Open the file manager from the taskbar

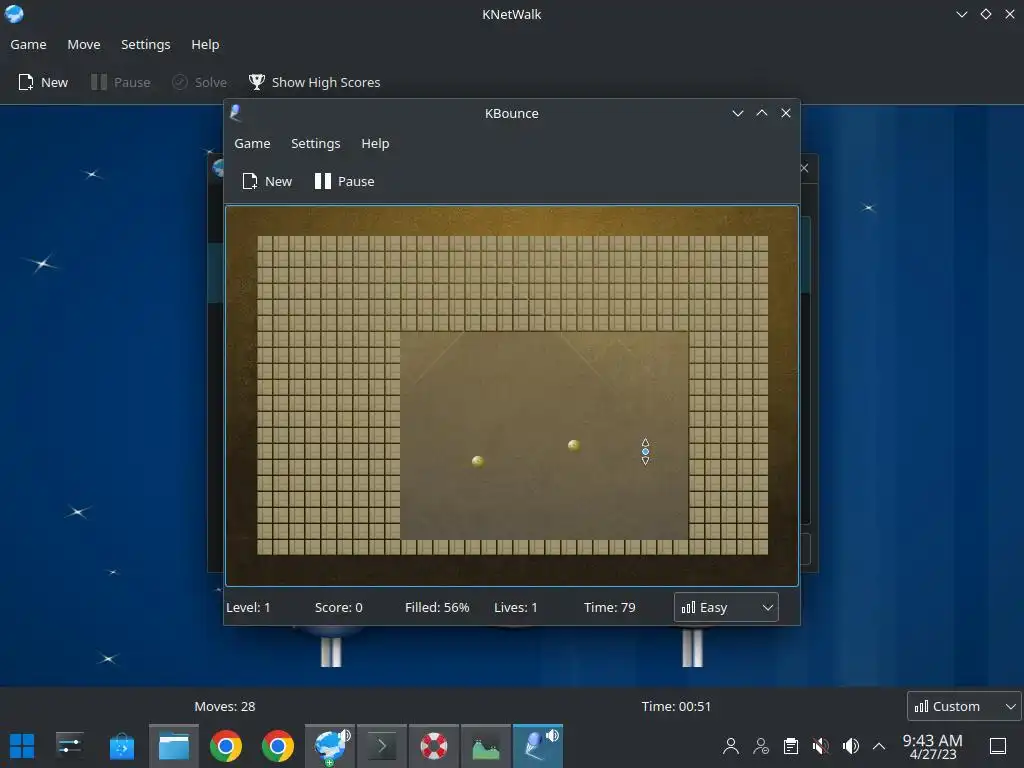174,746
